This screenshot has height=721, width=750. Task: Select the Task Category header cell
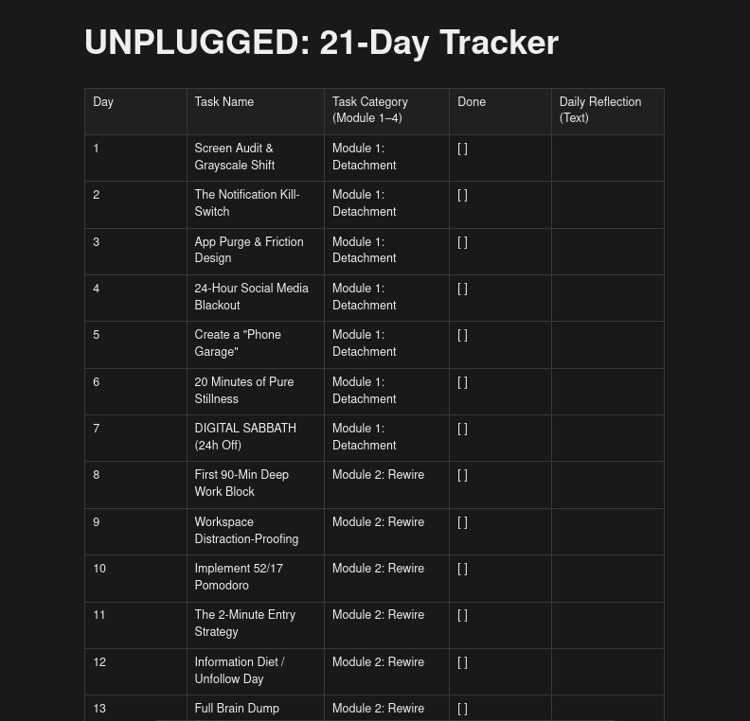coord(386,111)
